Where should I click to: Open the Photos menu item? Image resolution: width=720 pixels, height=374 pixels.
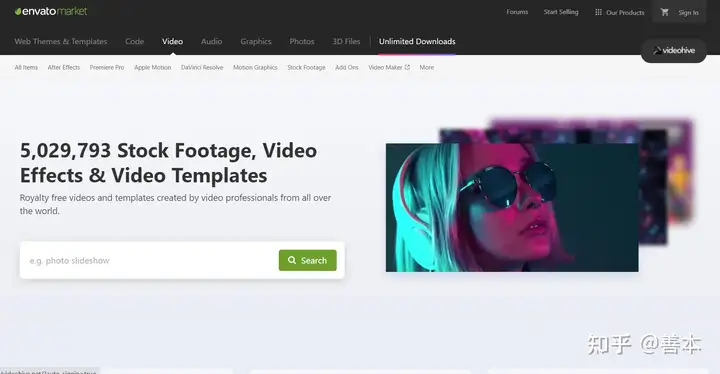302,41
